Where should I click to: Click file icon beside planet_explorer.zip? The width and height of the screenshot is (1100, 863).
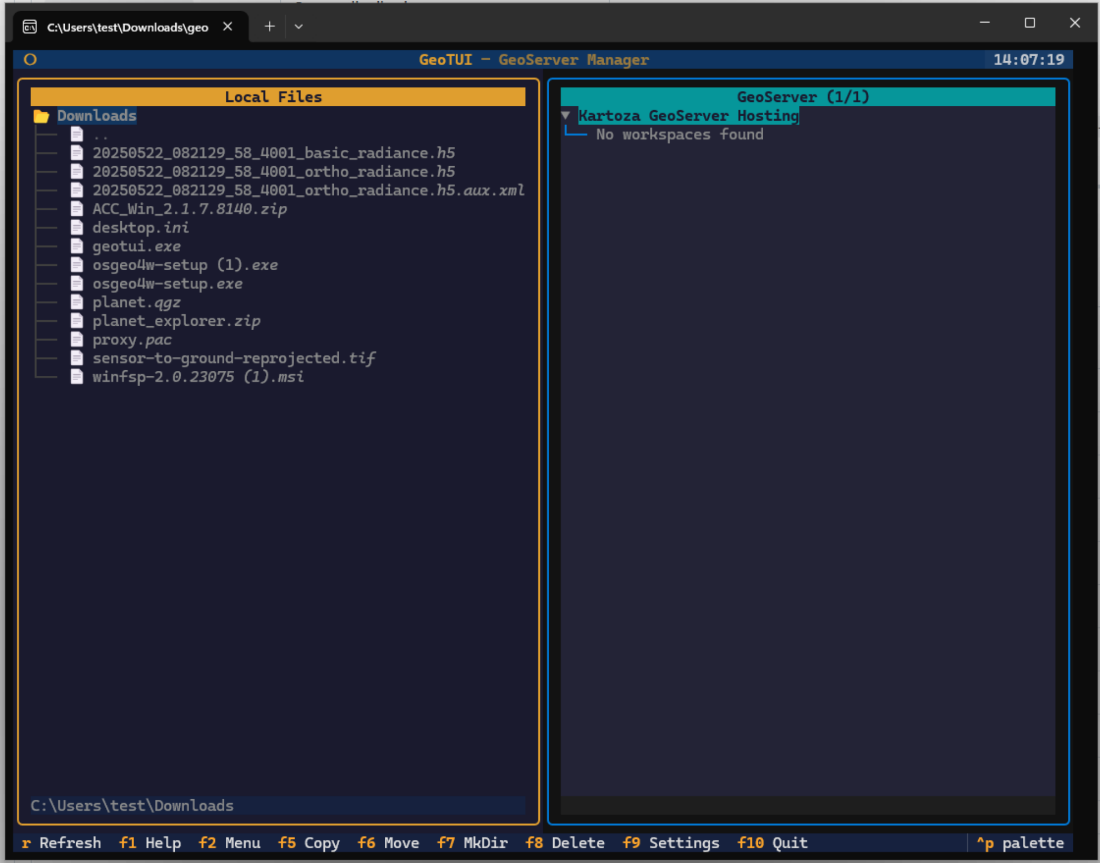pos(77,321)
